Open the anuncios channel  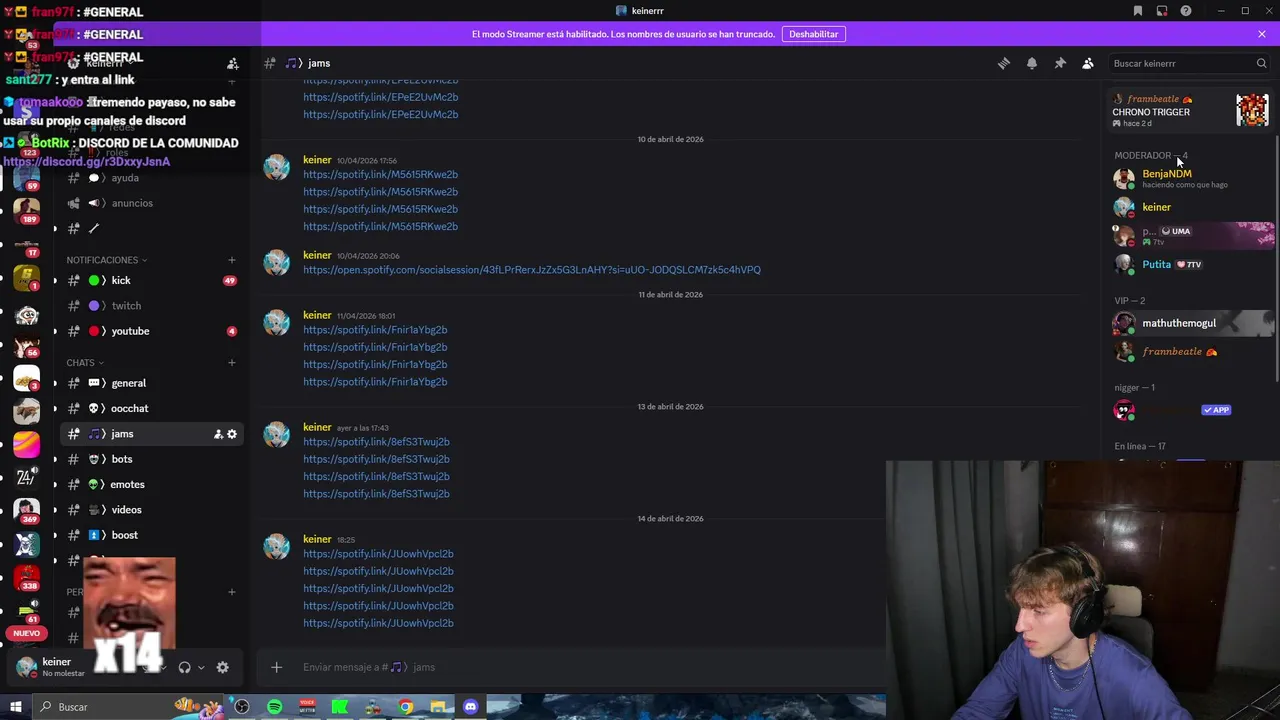coord(151,203)
